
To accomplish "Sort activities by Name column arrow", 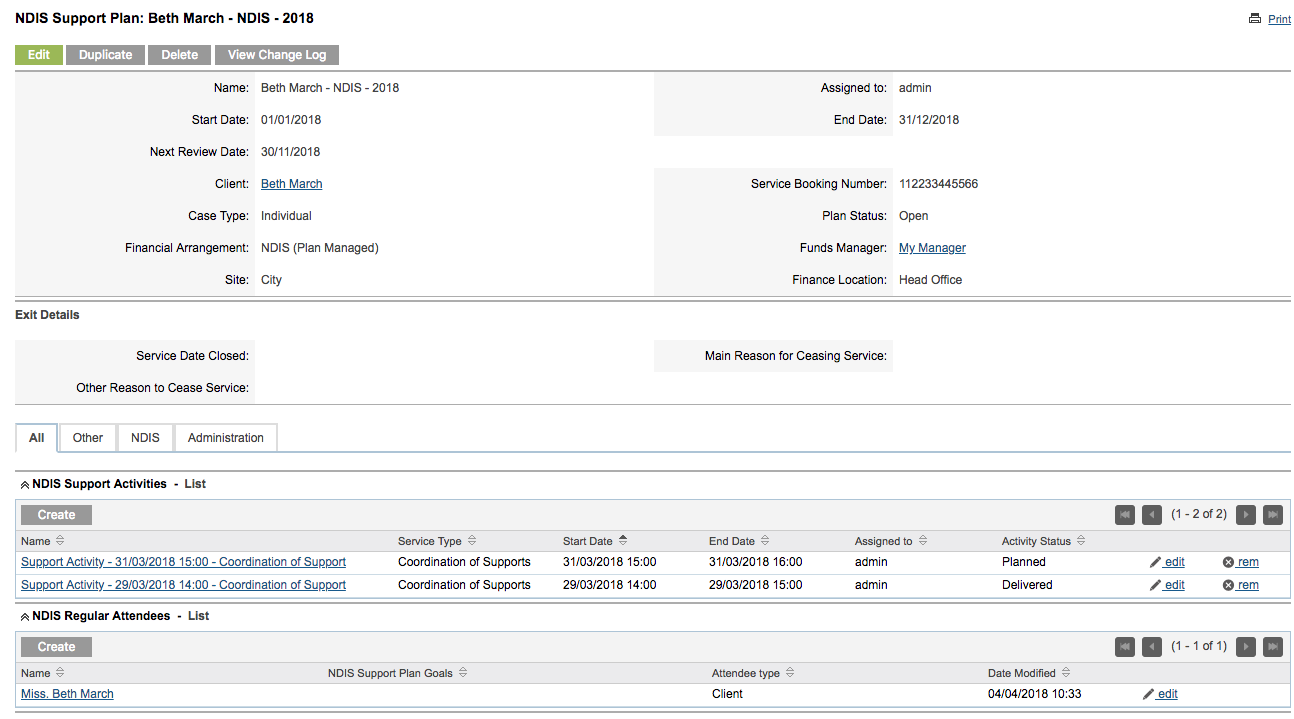I will tap(59, 541).
